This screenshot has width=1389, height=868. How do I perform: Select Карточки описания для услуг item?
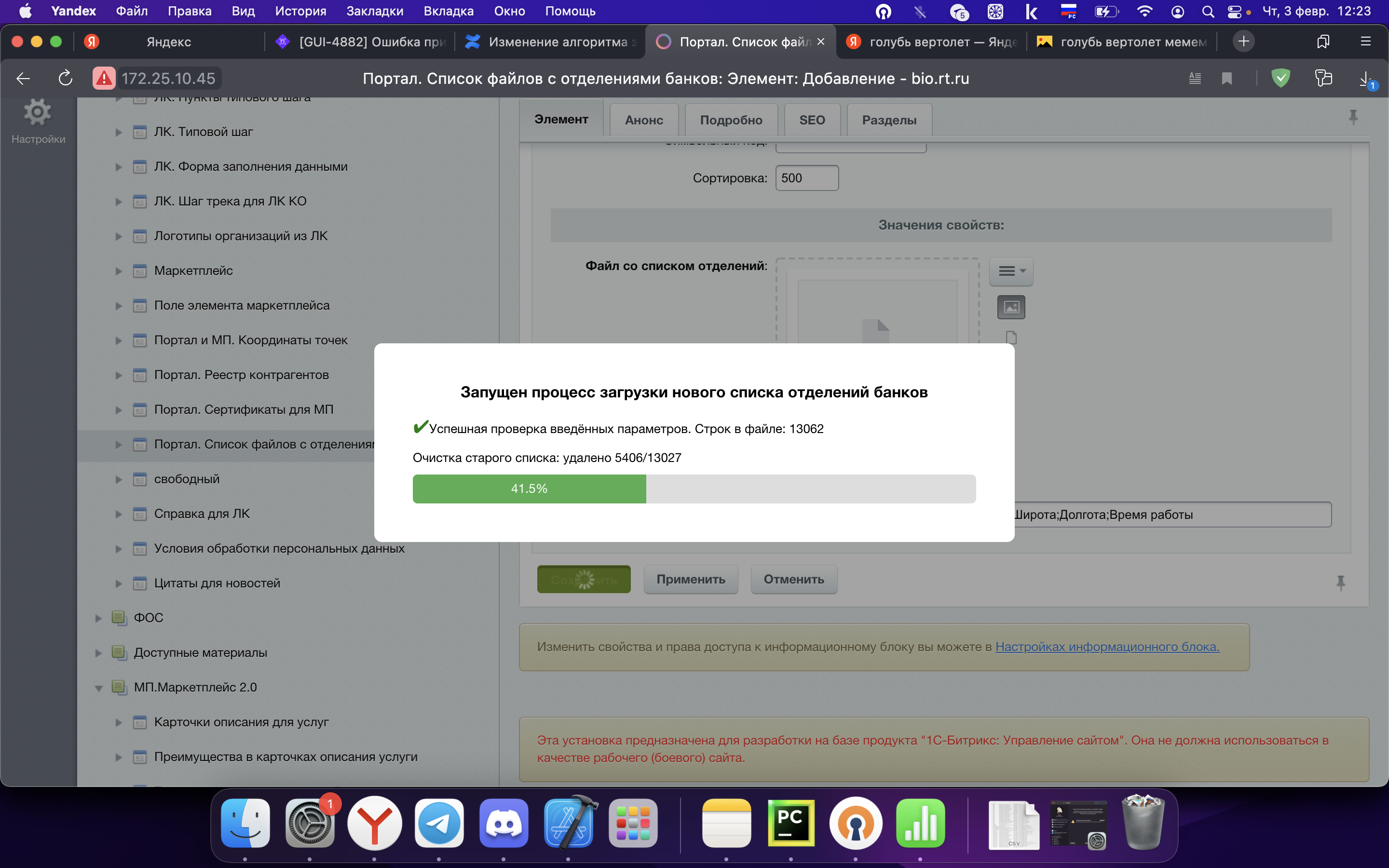[241, 722]
